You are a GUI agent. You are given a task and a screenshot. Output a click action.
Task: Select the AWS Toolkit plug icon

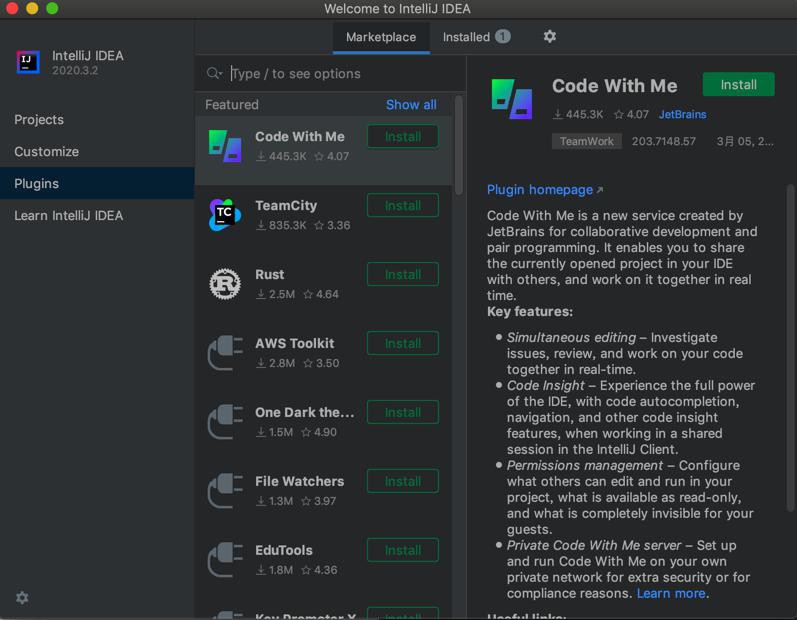click(225, 353)
